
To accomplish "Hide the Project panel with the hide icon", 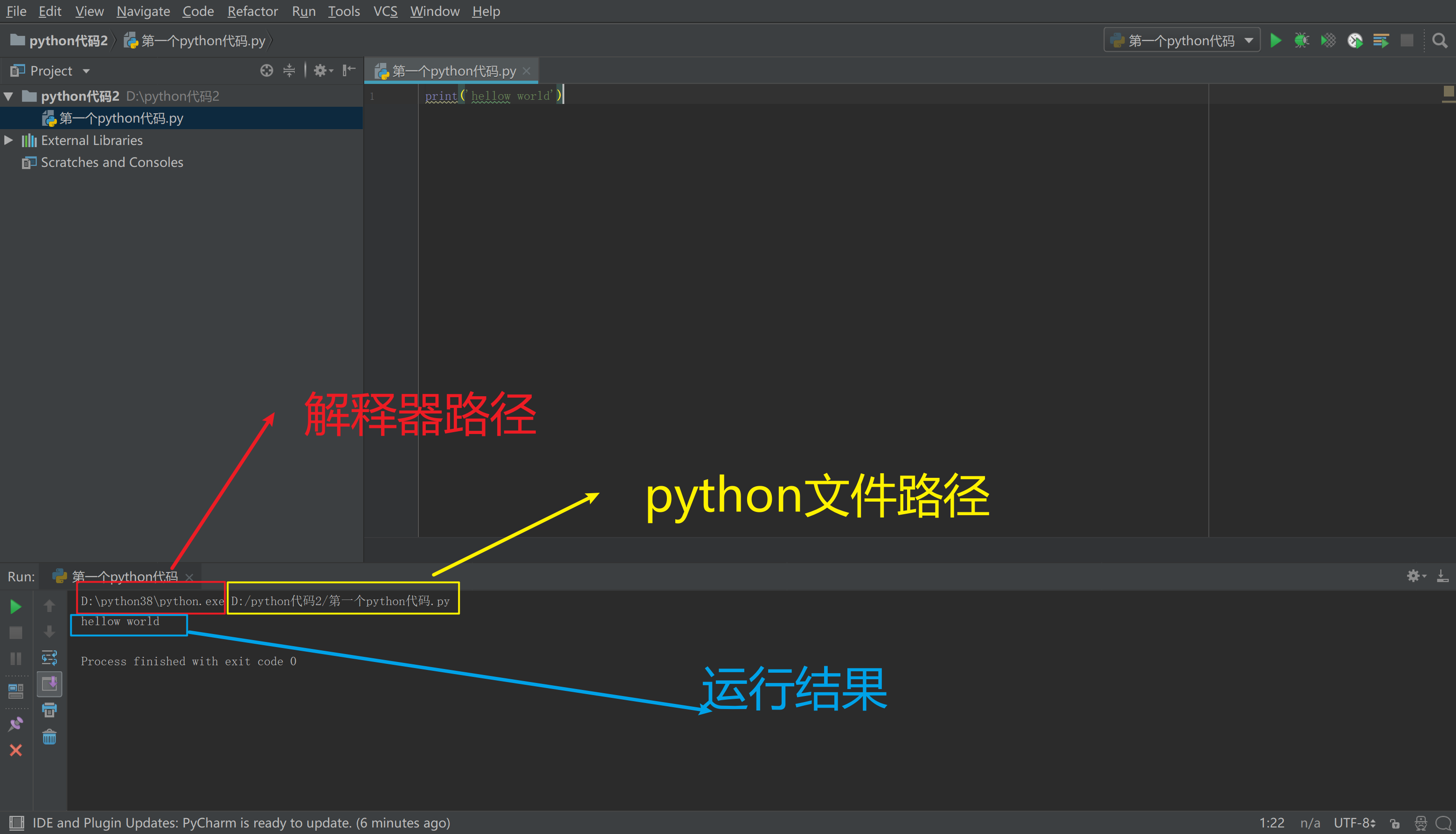I will click(349, 70).
